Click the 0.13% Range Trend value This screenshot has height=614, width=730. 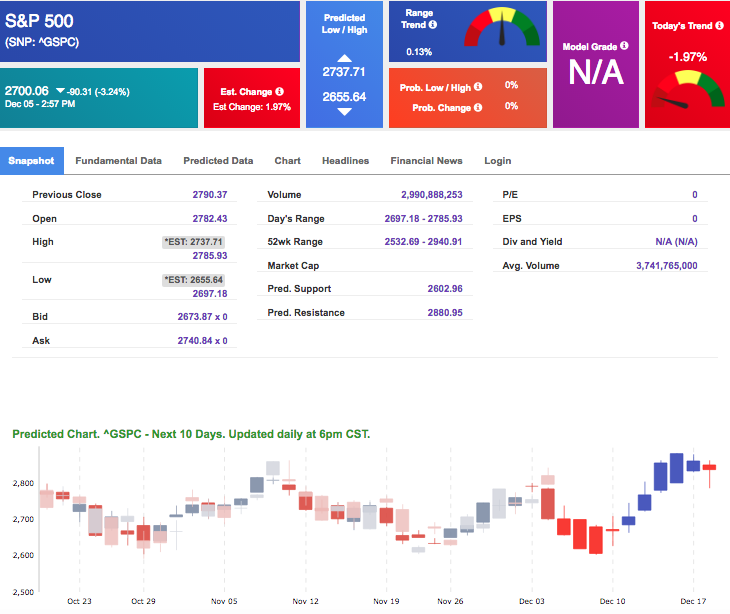click(419, 52)
